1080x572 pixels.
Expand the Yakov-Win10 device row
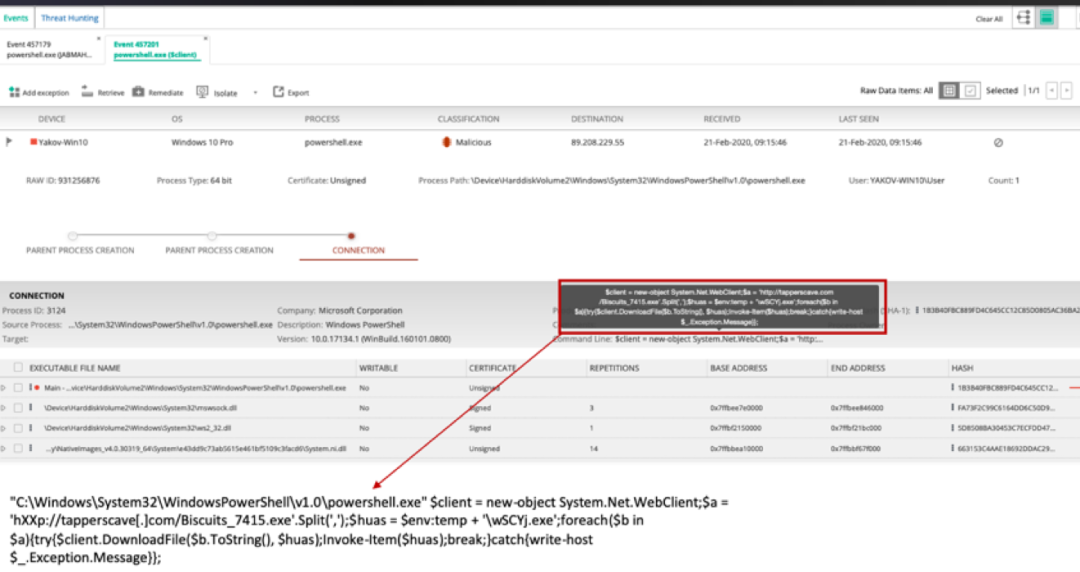coord(9,142)
